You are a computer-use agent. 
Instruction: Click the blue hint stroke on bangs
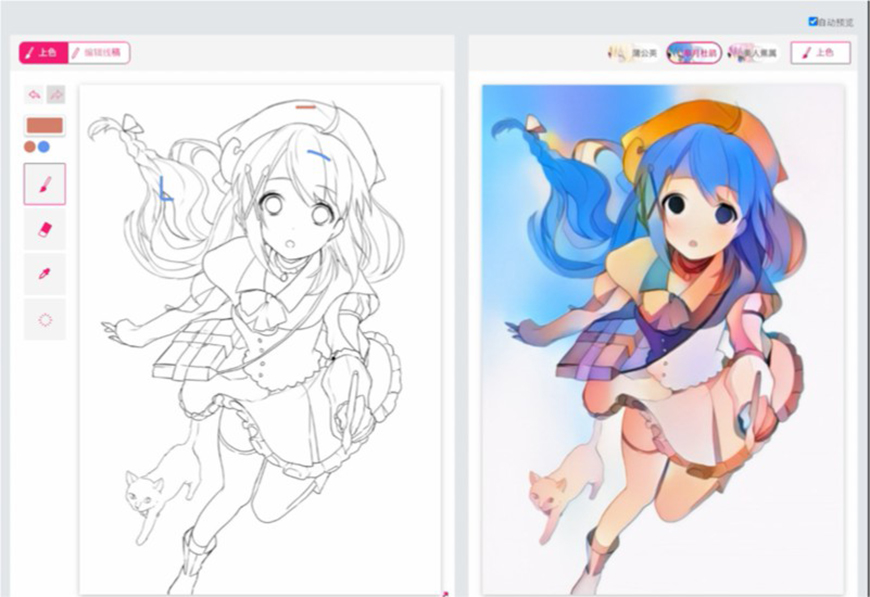(x=320, y=155)
